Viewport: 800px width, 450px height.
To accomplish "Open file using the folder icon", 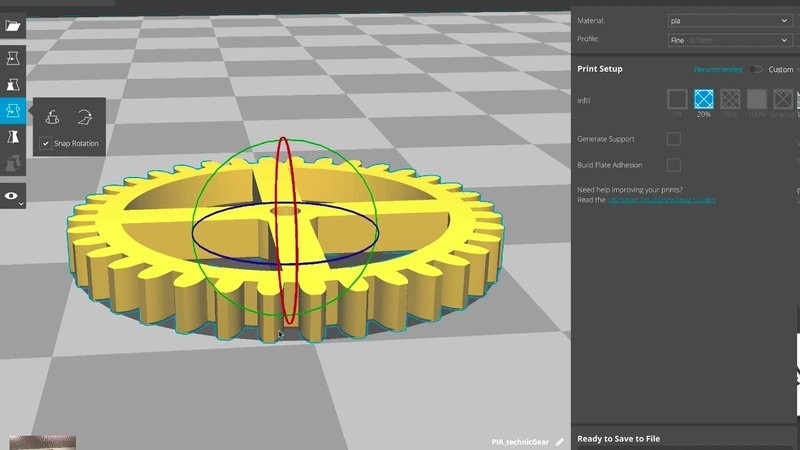I will (13, 27).
